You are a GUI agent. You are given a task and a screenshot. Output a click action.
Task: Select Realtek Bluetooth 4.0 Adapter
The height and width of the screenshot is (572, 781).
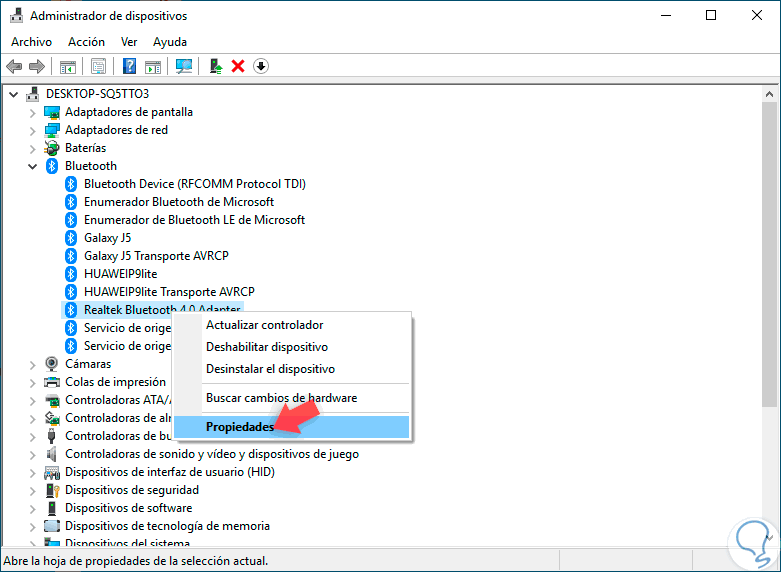tap(162, 309)
